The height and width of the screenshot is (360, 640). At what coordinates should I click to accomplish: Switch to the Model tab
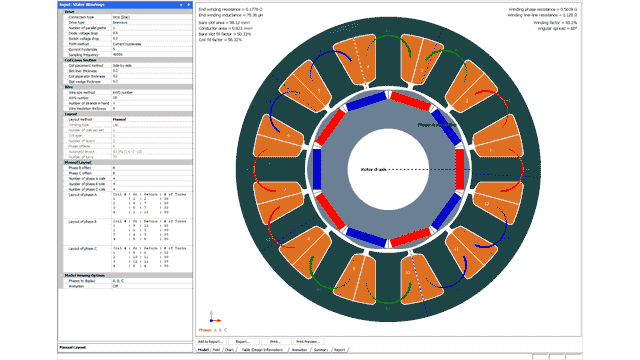pos(203,350)
